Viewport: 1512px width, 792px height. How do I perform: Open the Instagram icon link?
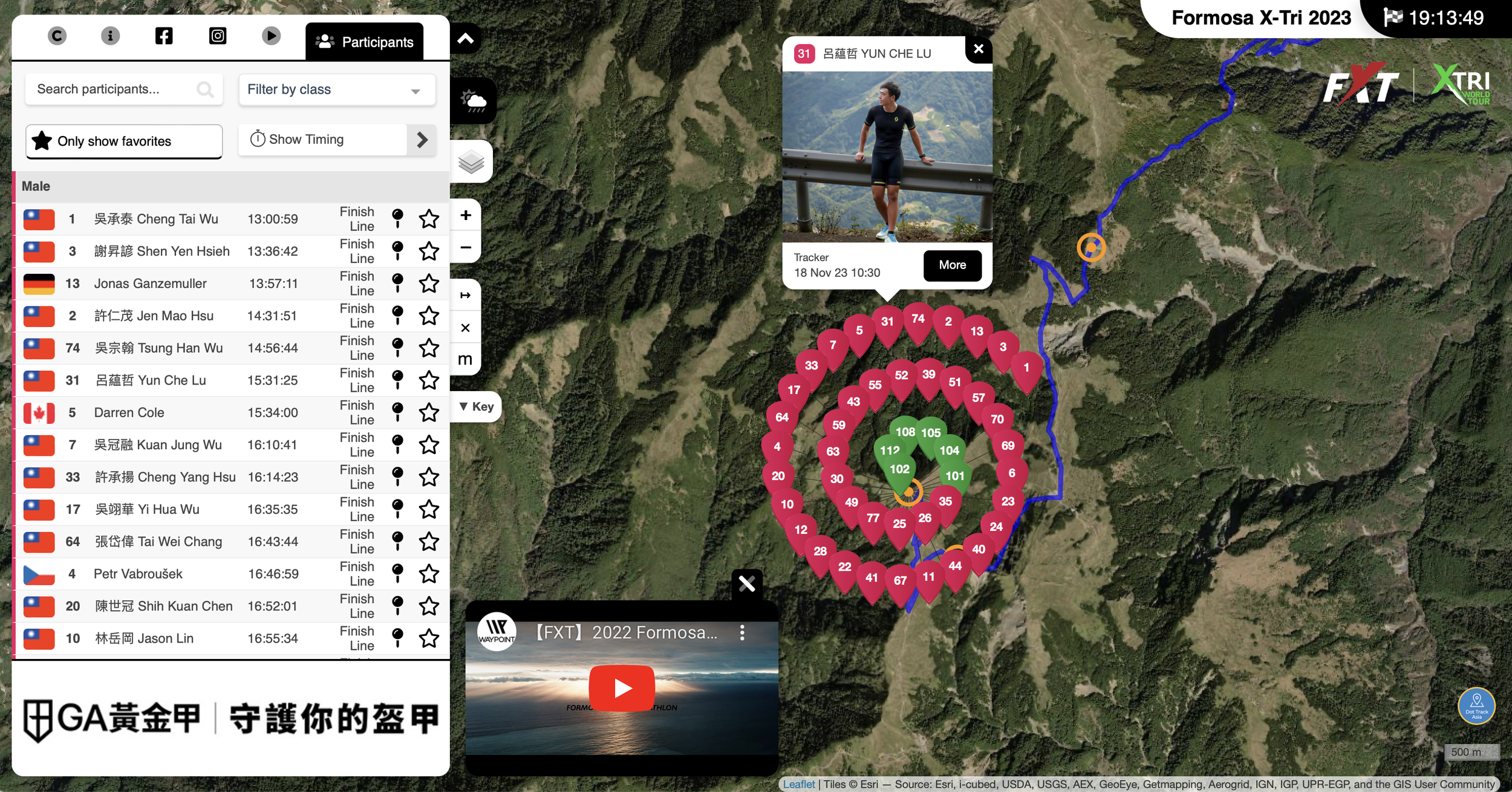pyautogui.click(x=218, y=36)
